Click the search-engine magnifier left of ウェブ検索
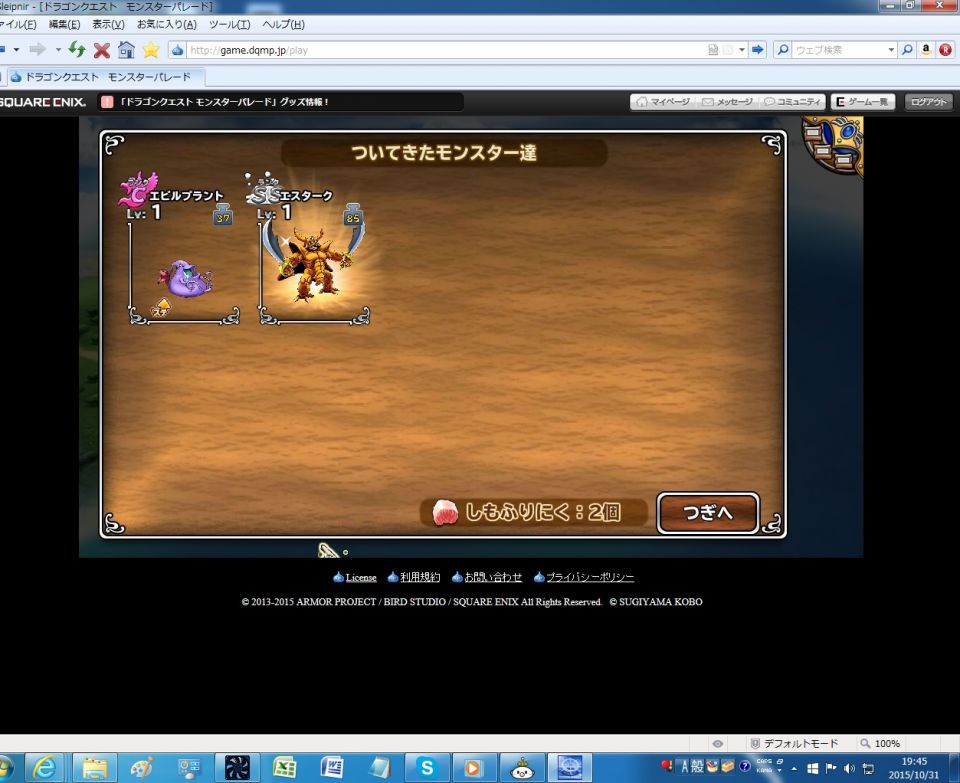This screenshot has width=960, height=783. pyautogui.click(x=782, y=50)
